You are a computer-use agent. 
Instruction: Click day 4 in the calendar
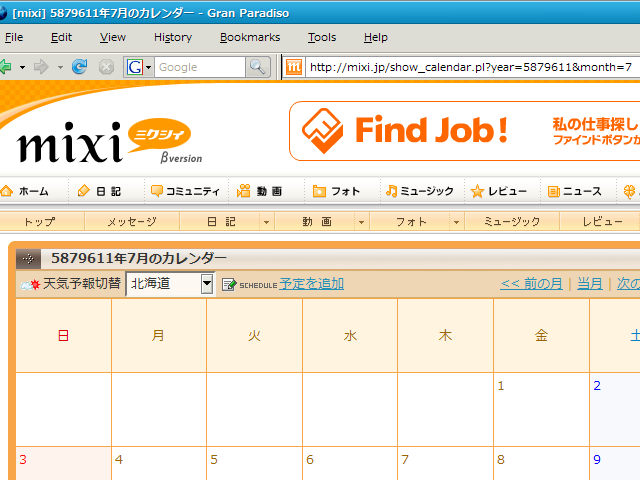119,460
